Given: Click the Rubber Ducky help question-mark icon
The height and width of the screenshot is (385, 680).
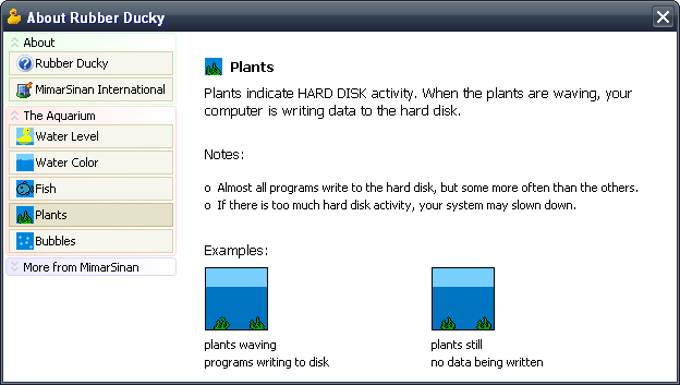Looking at the screenshot, I should 25,64.
